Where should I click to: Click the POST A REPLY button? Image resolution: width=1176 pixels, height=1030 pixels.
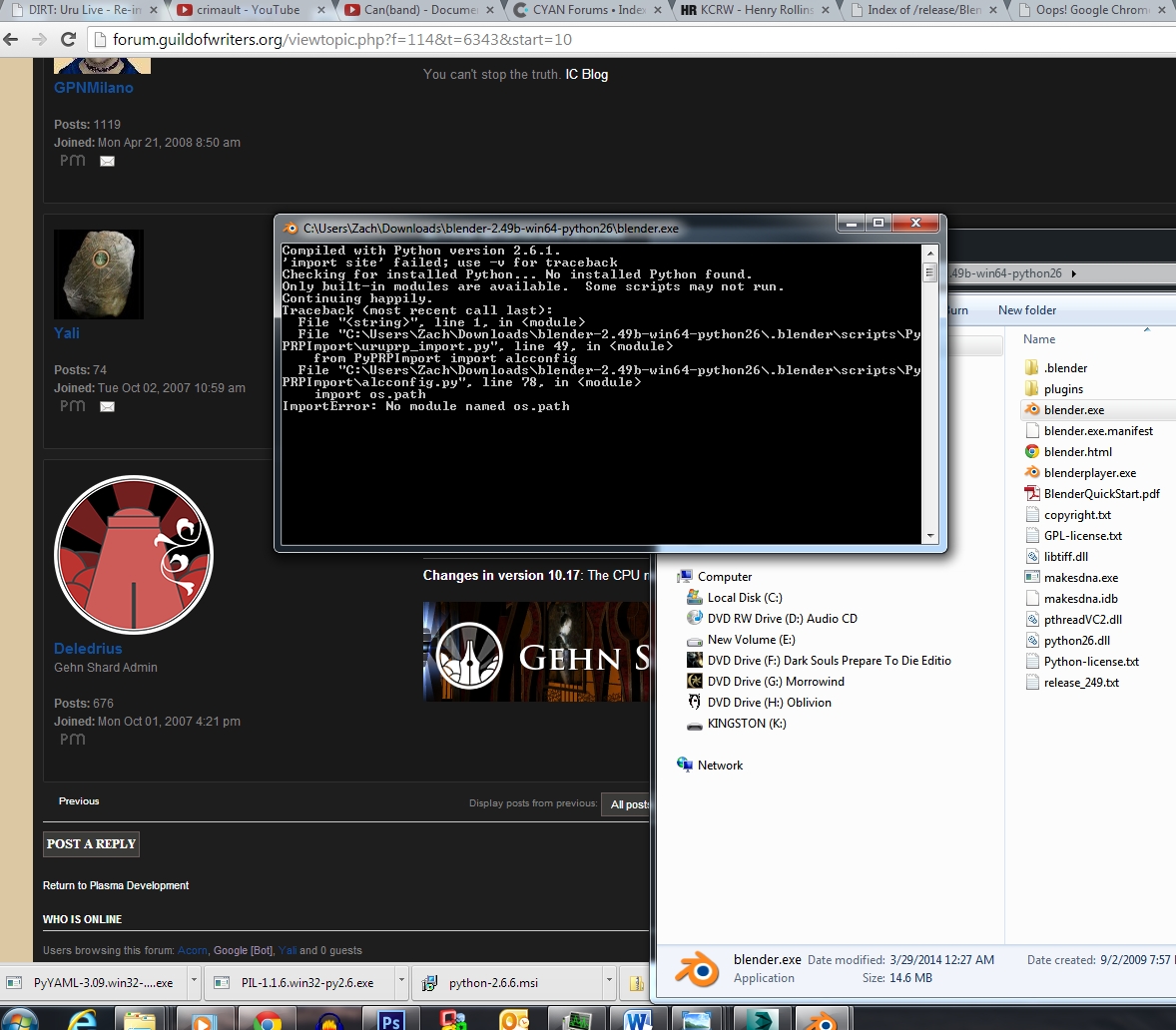click(92, 844)
